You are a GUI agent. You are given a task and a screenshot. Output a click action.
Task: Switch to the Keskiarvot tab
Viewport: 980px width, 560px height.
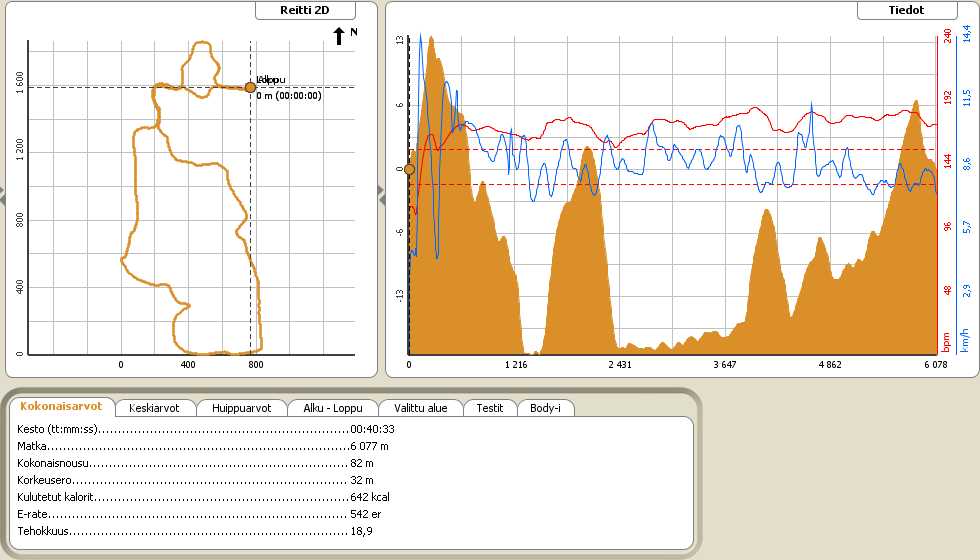[x=154, y=408]
